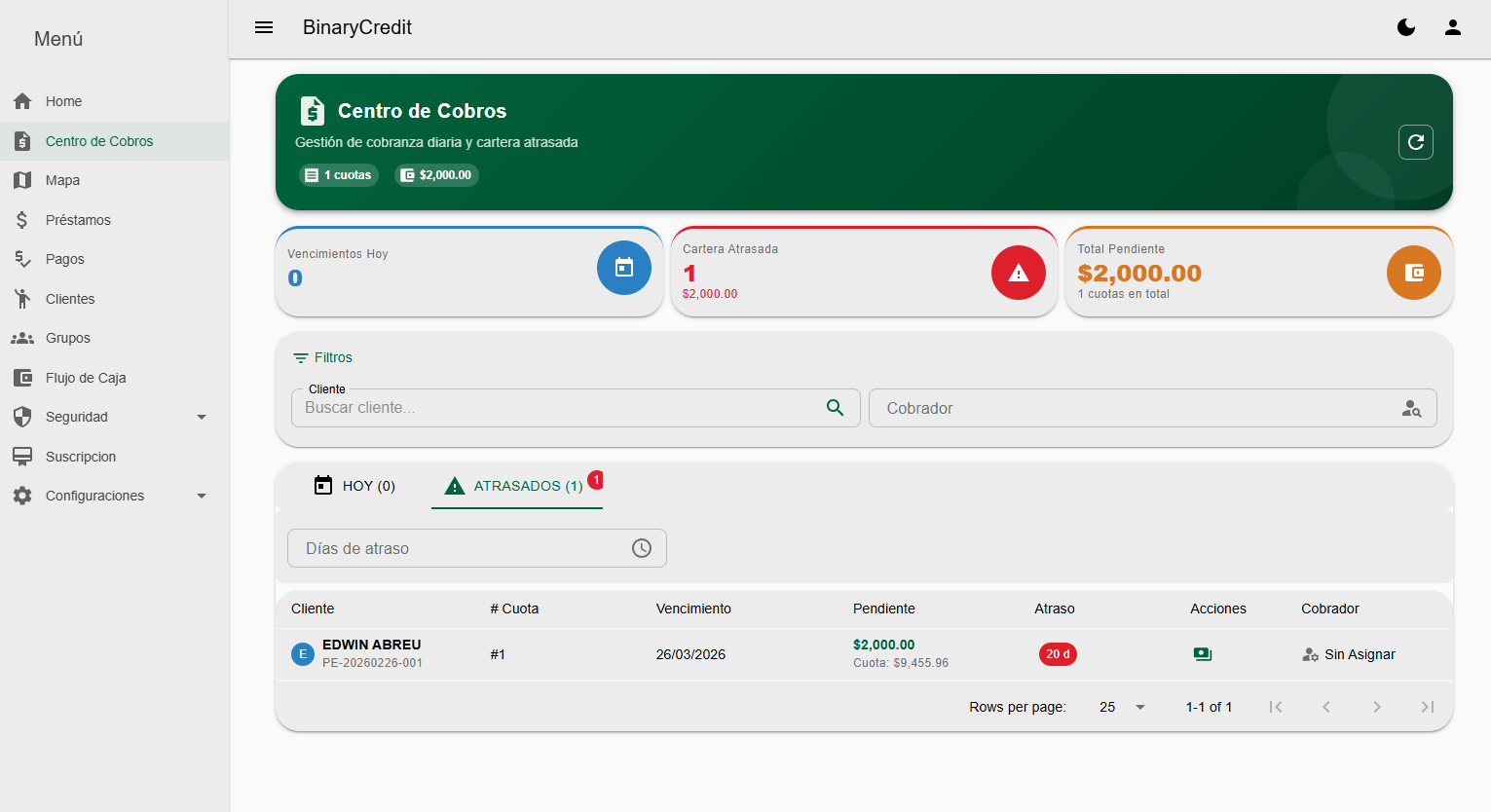This screenshot has width=1491, height=812.
Task: Refresh the Centro de Cobros data
Action: [1416, 142]
